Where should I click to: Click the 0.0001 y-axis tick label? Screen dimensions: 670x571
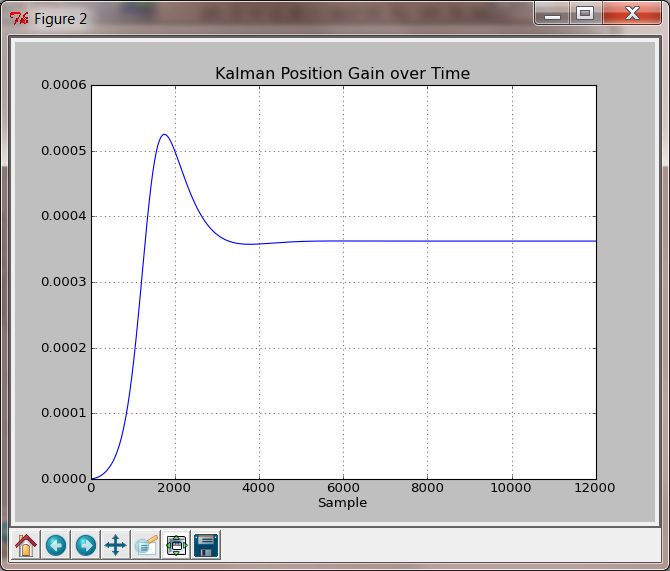64,413
